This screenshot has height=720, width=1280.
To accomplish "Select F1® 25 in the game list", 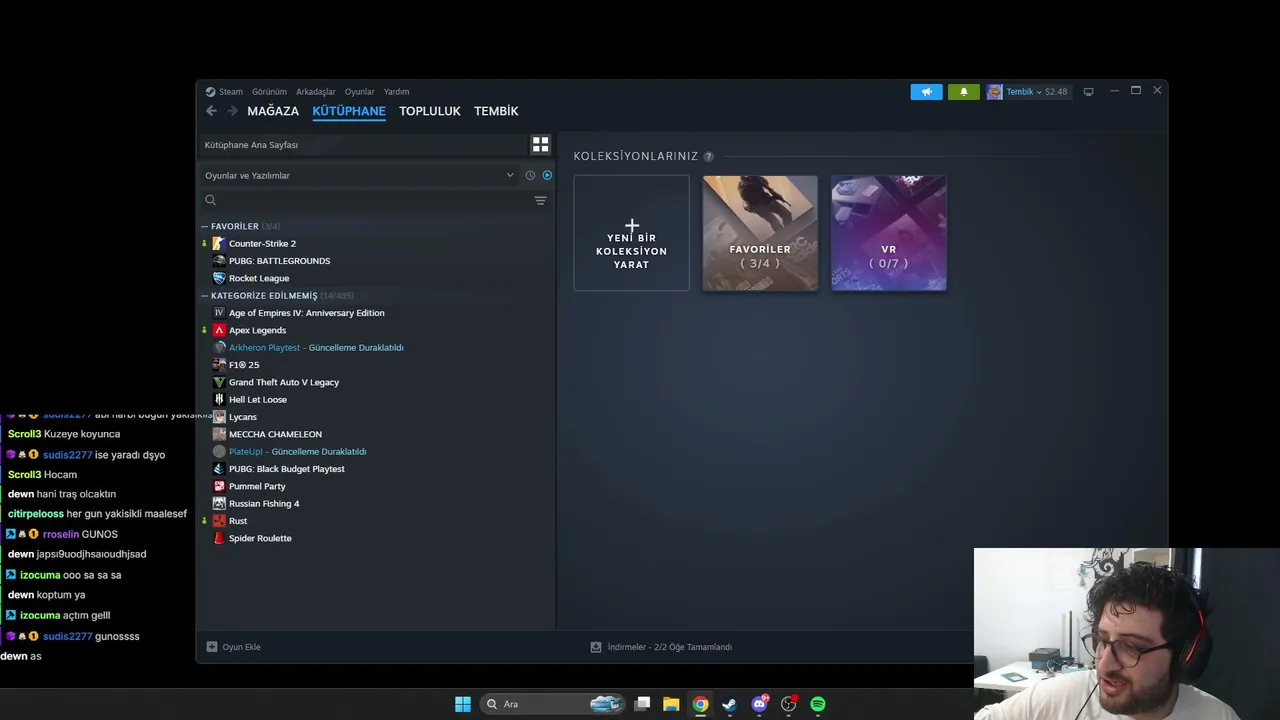I will (x=244, y=365).
